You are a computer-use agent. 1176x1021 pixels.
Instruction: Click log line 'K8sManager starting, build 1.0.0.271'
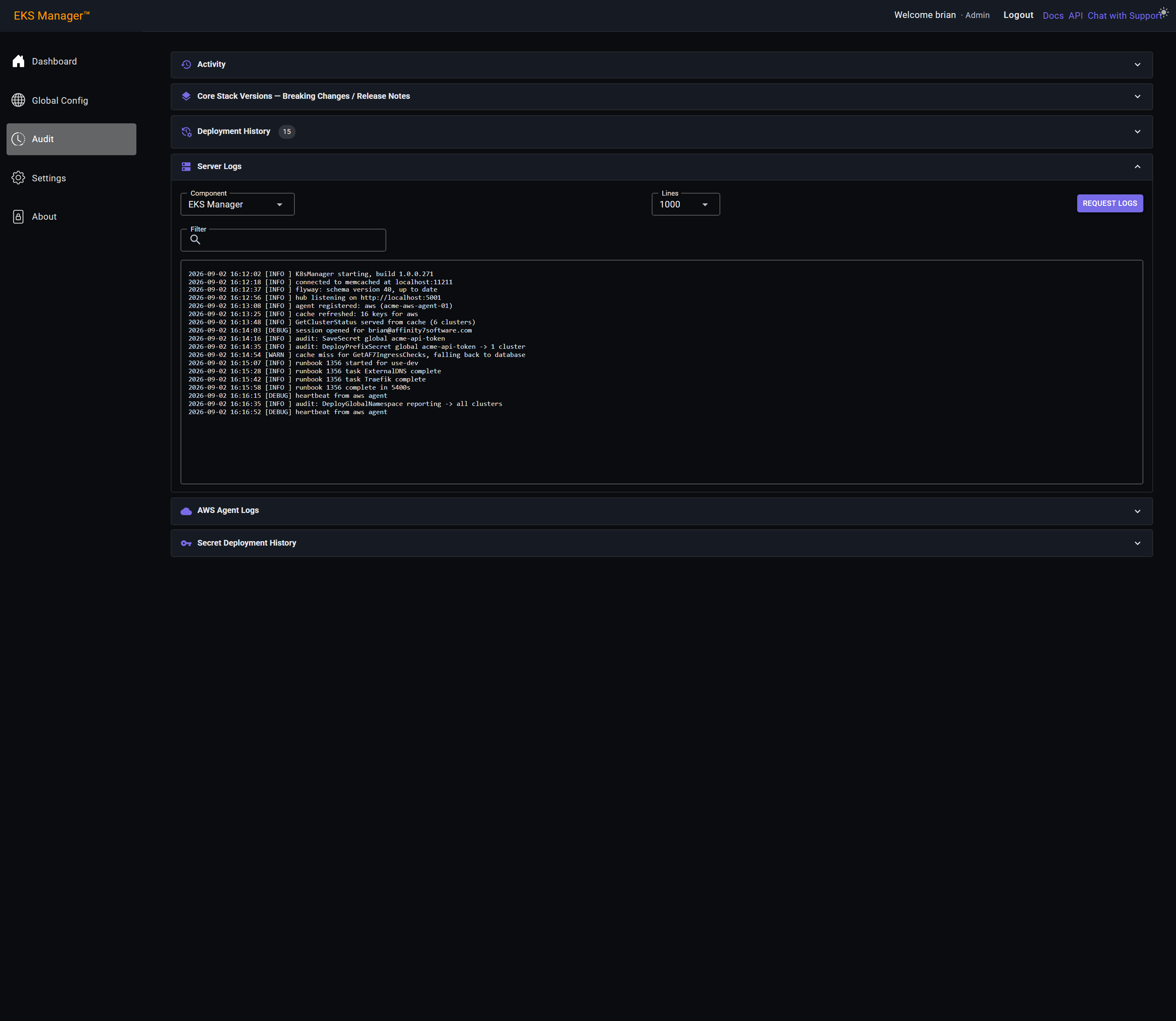pos(311,274)
